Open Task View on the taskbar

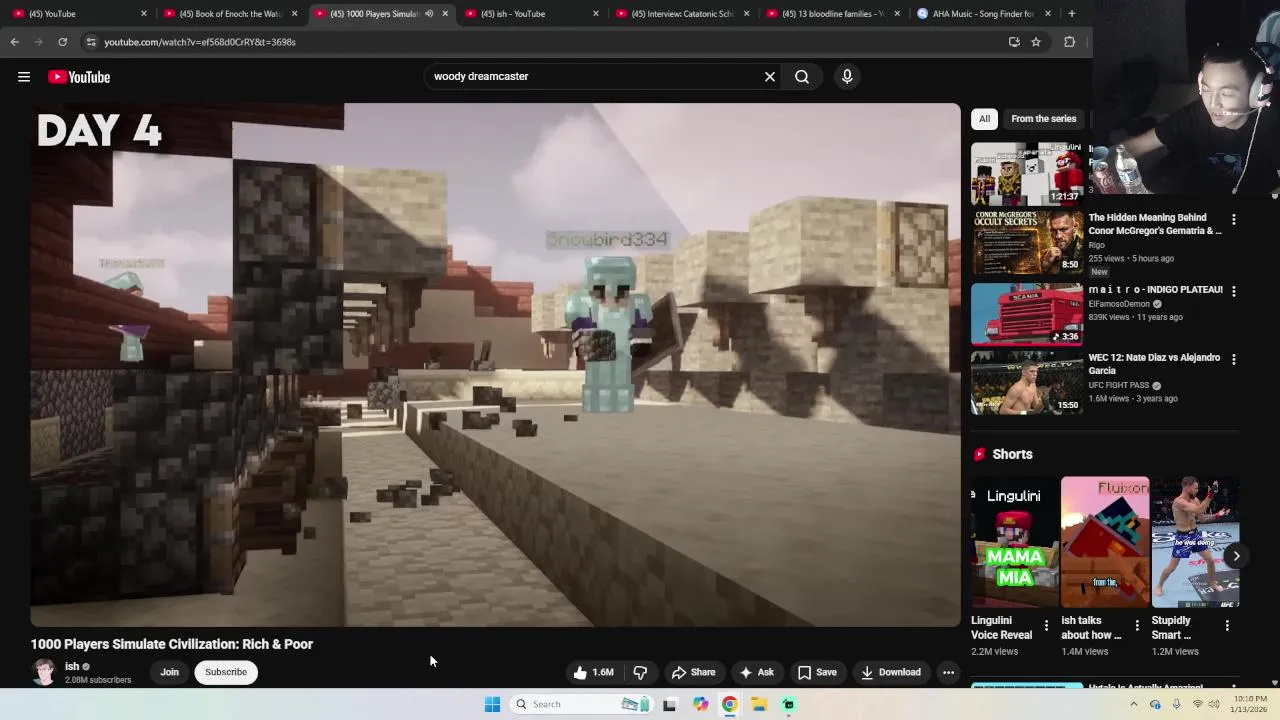[670, 704]
